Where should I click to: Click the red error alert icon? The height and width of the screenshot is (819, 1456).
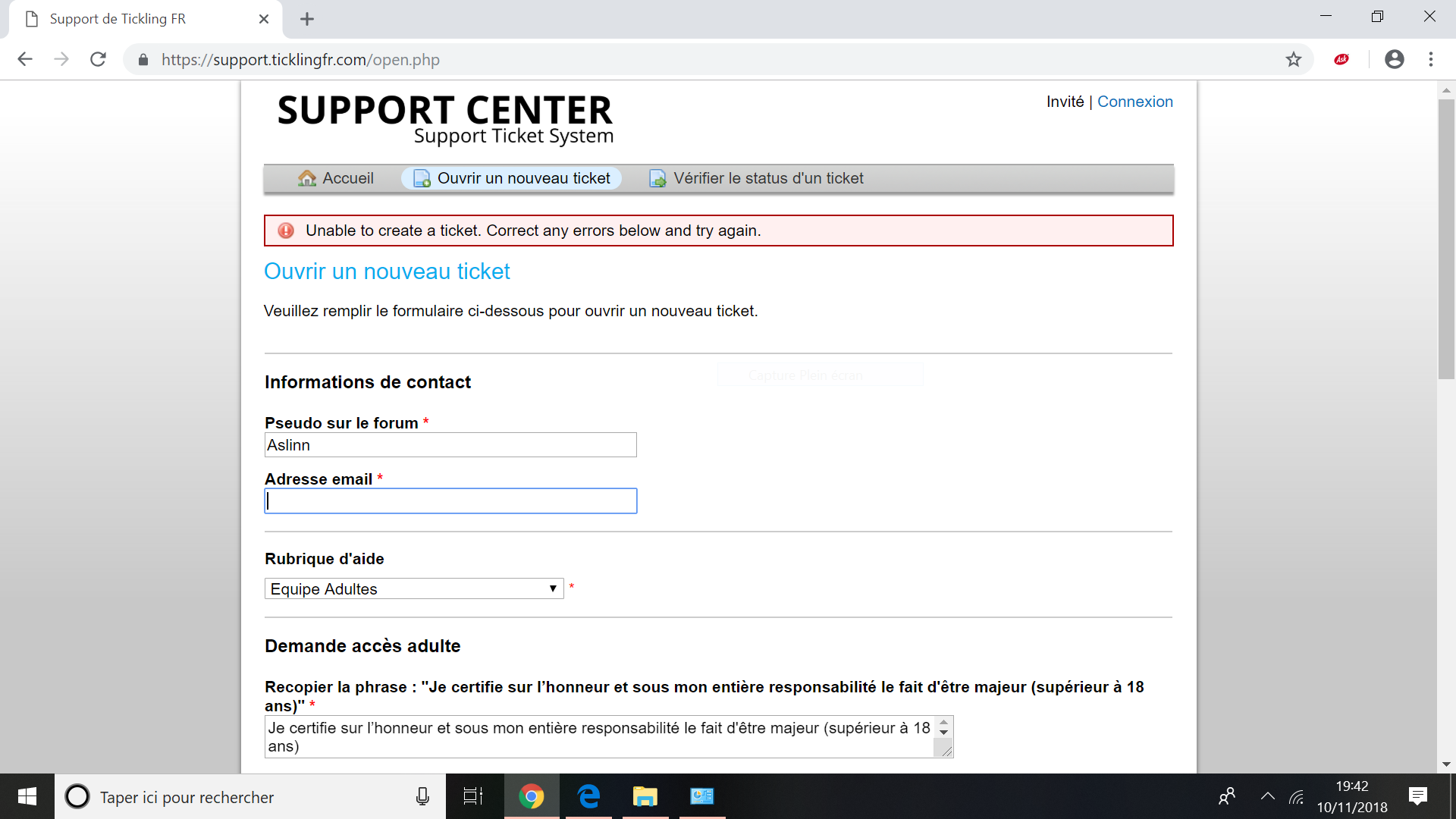point(286,231)
